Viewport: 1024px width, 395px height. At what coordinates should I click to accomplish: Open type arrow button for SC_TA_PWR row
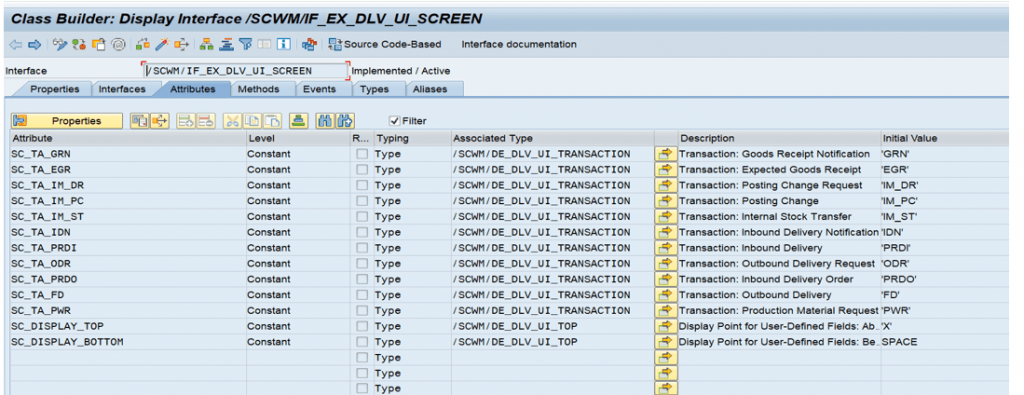point(665,311)
